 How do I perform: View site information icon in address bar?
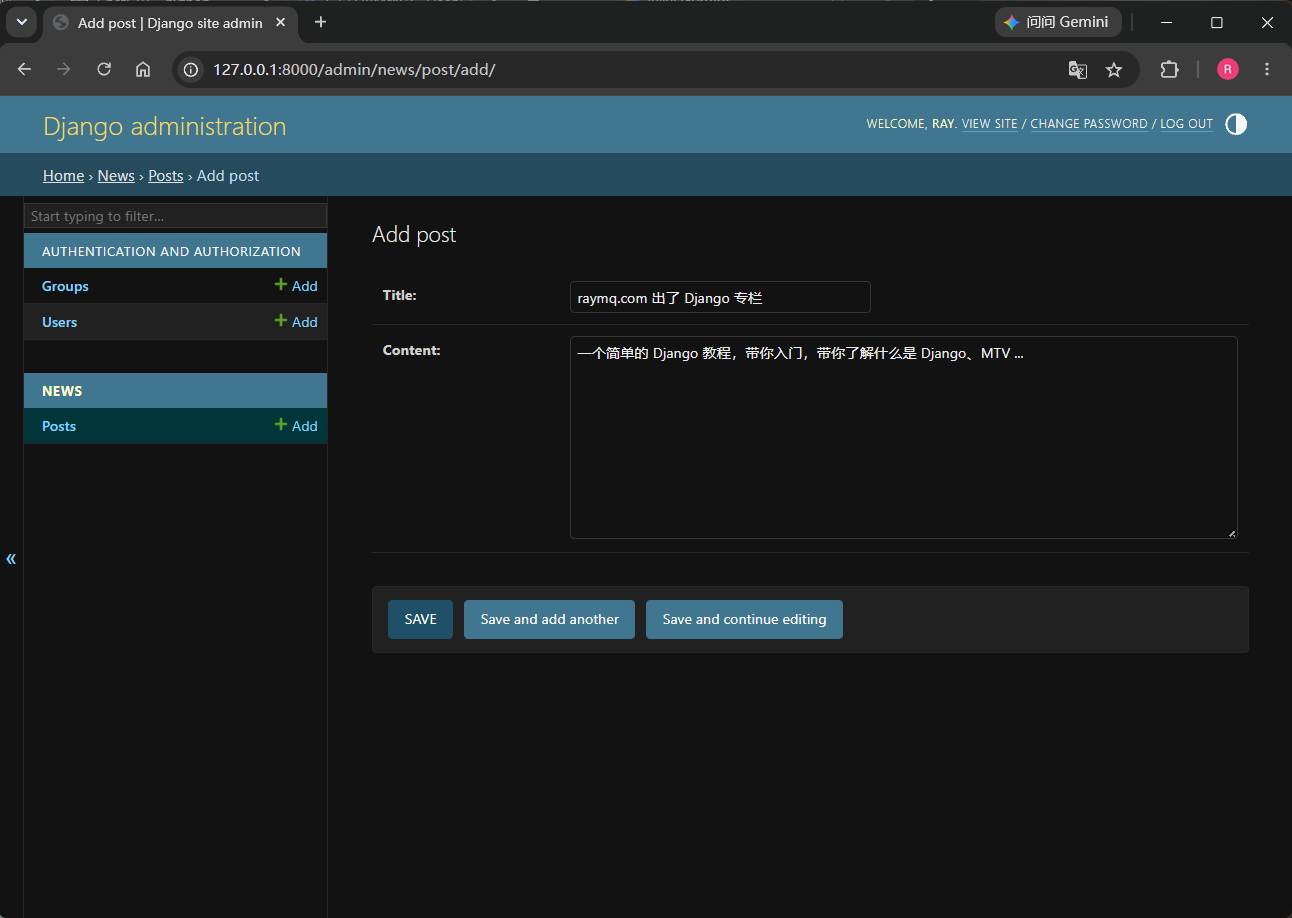click(x=191, y=69)
